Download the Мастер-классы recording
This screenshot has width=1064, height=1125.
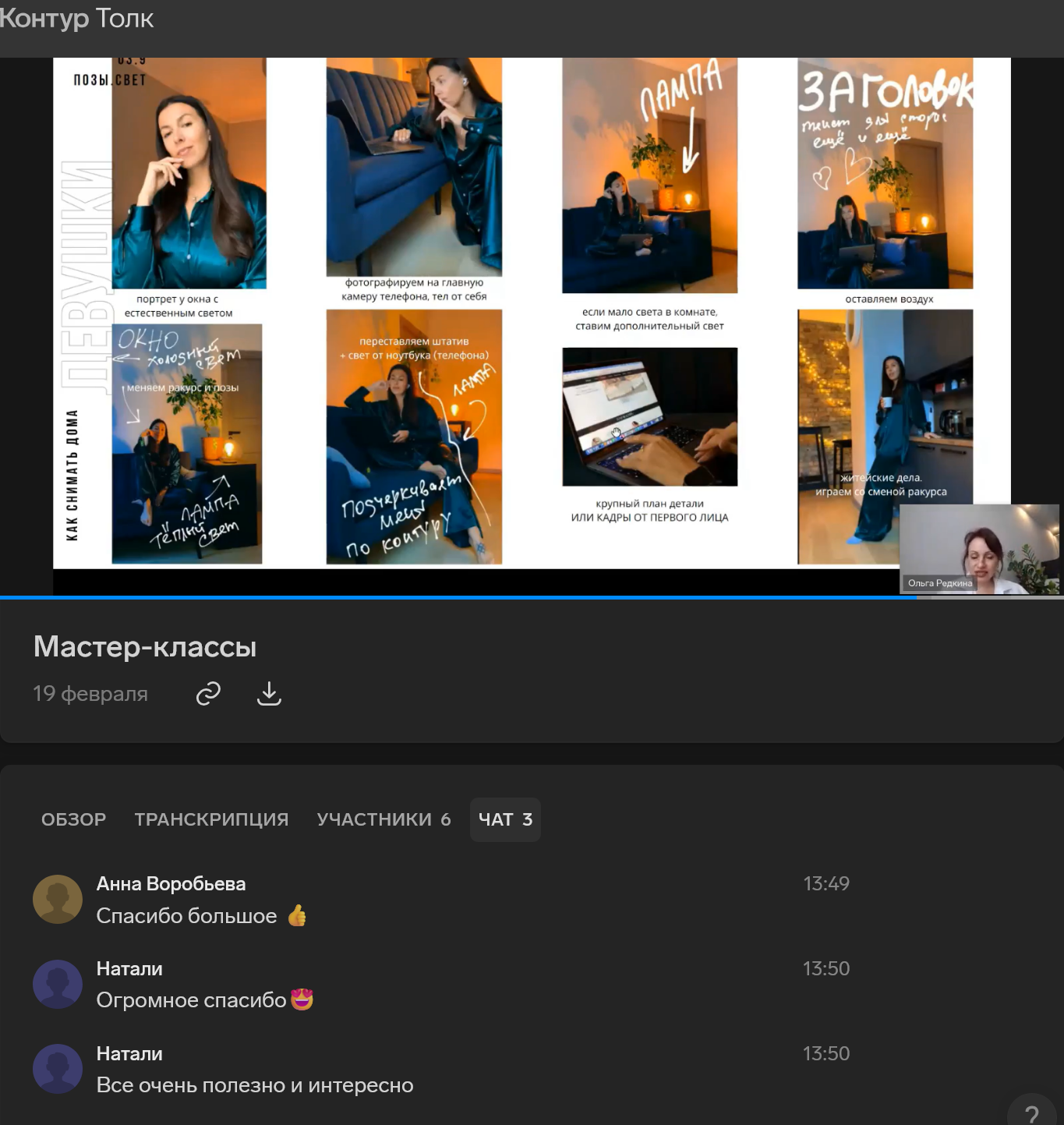pyautogui.click(x=269, y=693)
